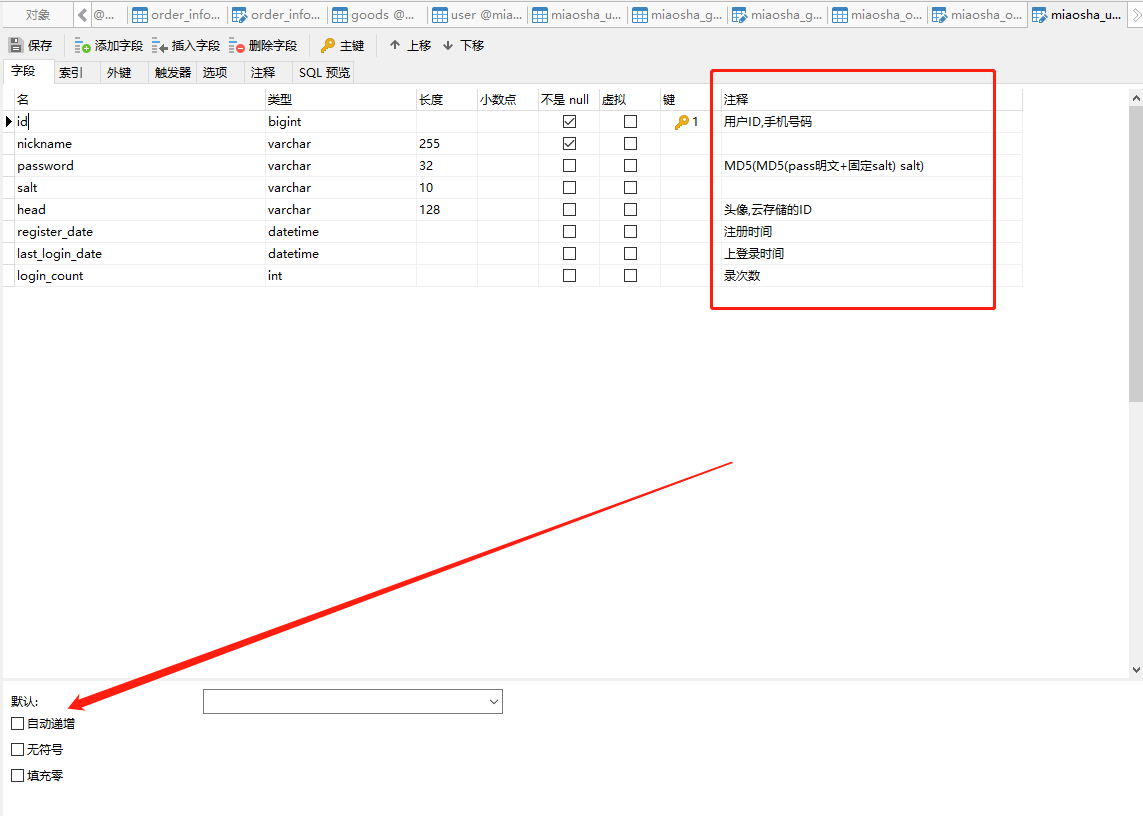The image size is (1143, 816).
Task: Enable not-null for password field
Action: 569,166
